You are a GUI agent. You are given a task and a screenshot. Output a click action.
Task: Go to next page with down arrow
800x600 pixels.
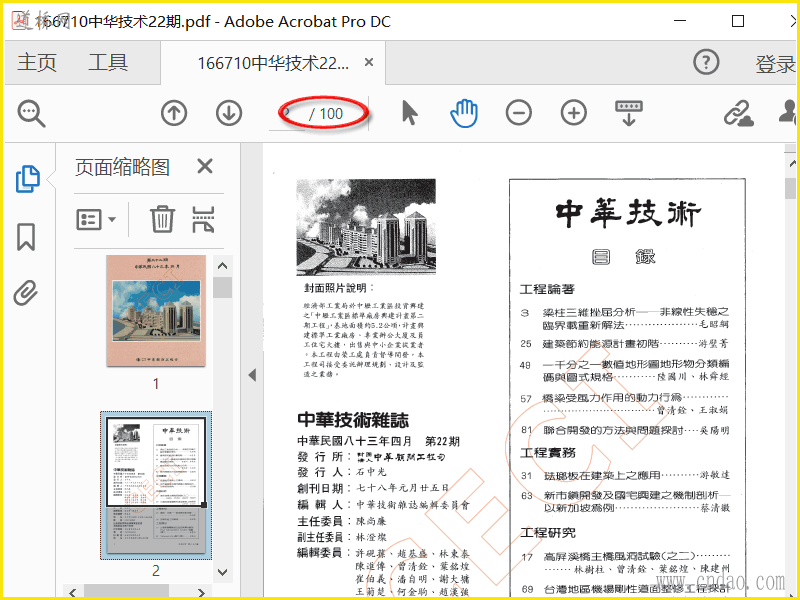[x=229, y=113]
